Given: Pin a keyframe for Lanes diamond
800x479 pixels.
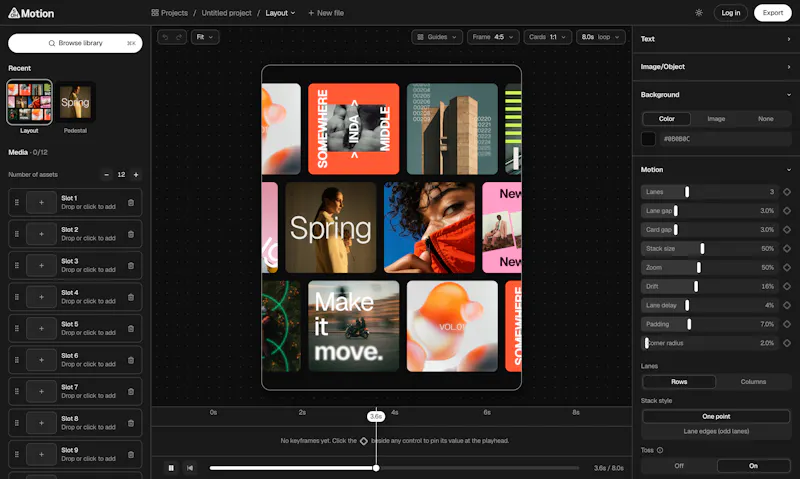Looking at the screenshot, I should (787, 192).
